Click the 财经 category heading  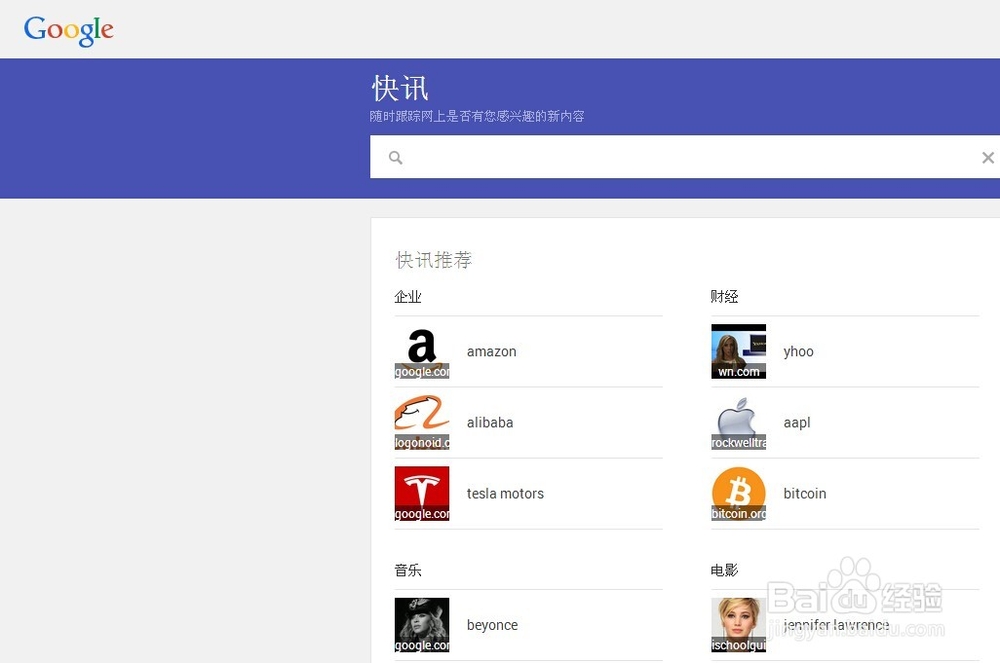coord(724,296)
